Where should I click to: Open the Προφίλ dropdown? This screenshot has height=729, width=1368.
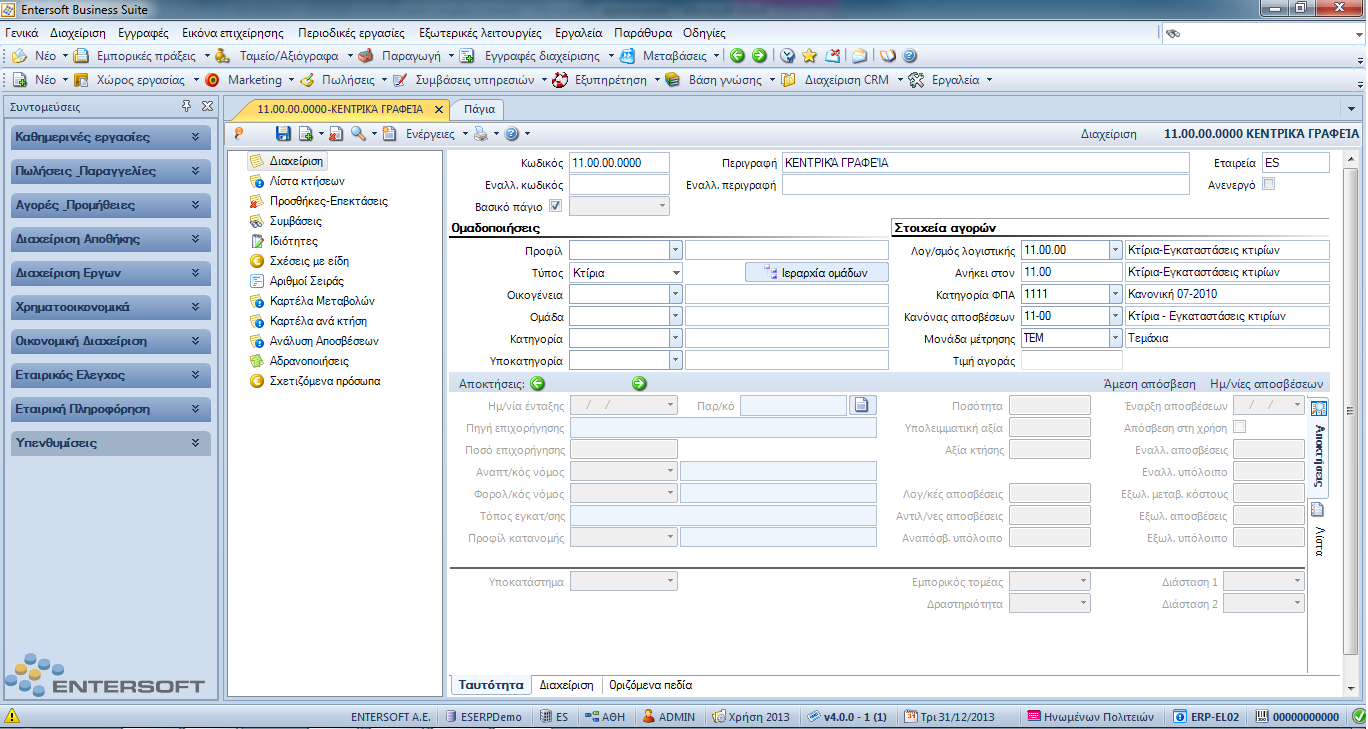click(x=675, y=250)
